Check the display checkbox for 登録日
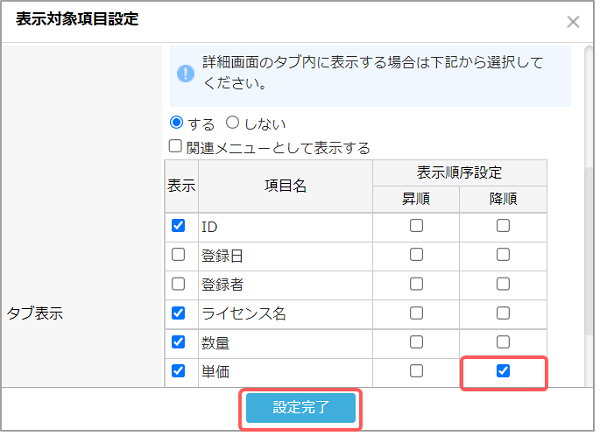Viewport: 600px width, 436px height. pyautogui.click(x=178, y=255)
